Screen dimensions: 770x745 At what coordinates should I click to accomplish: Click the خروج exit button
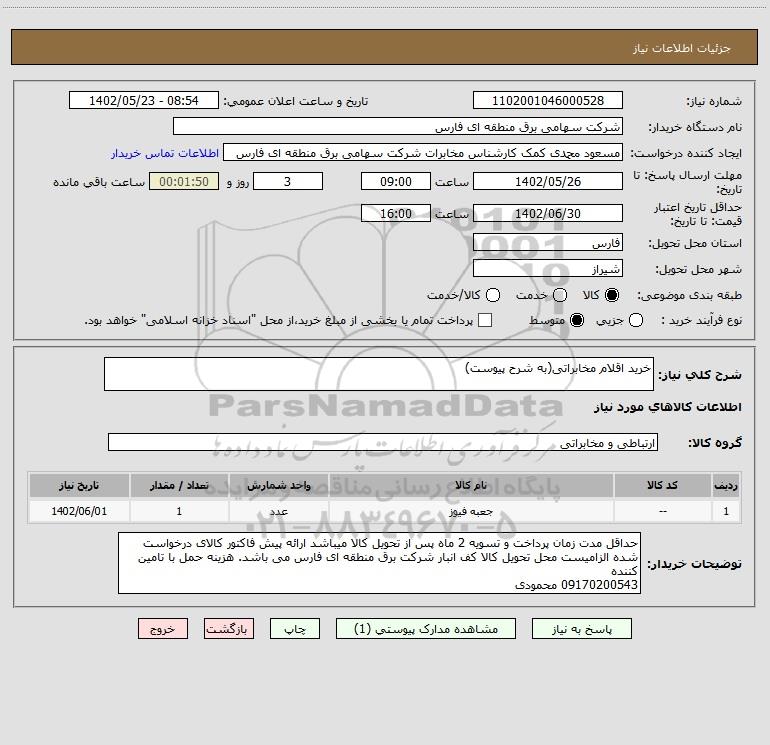click(x=163, y=629)
